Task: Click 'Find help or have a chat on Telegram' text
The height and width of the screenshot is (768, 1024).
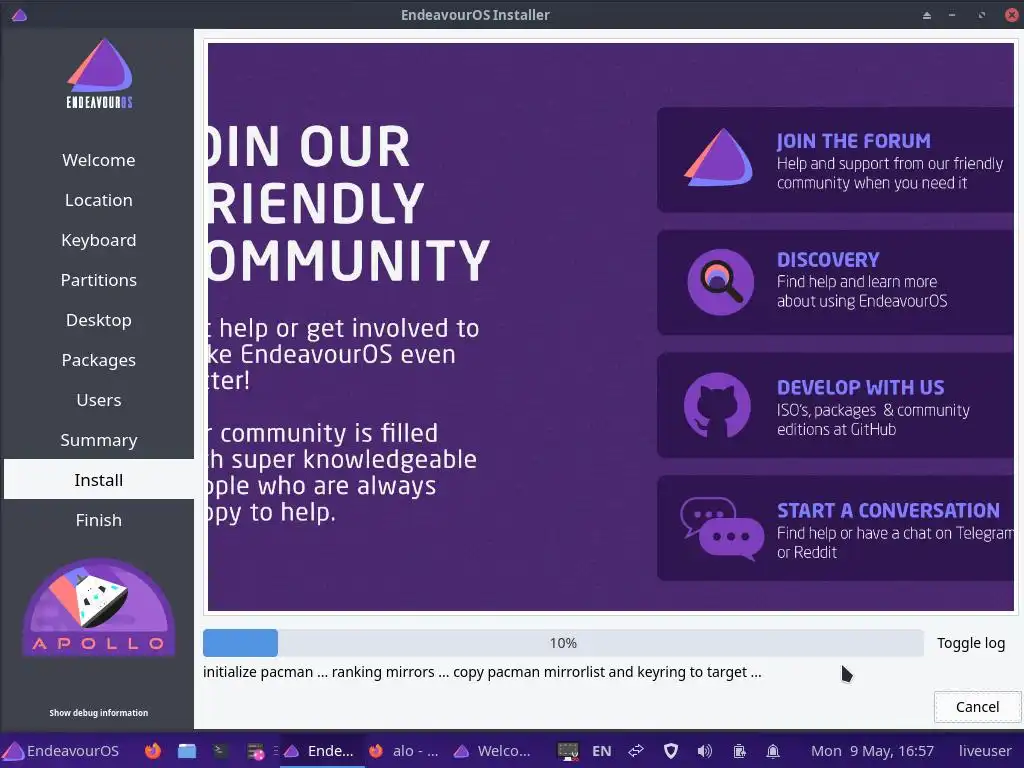Action: (x=895, y=533)
